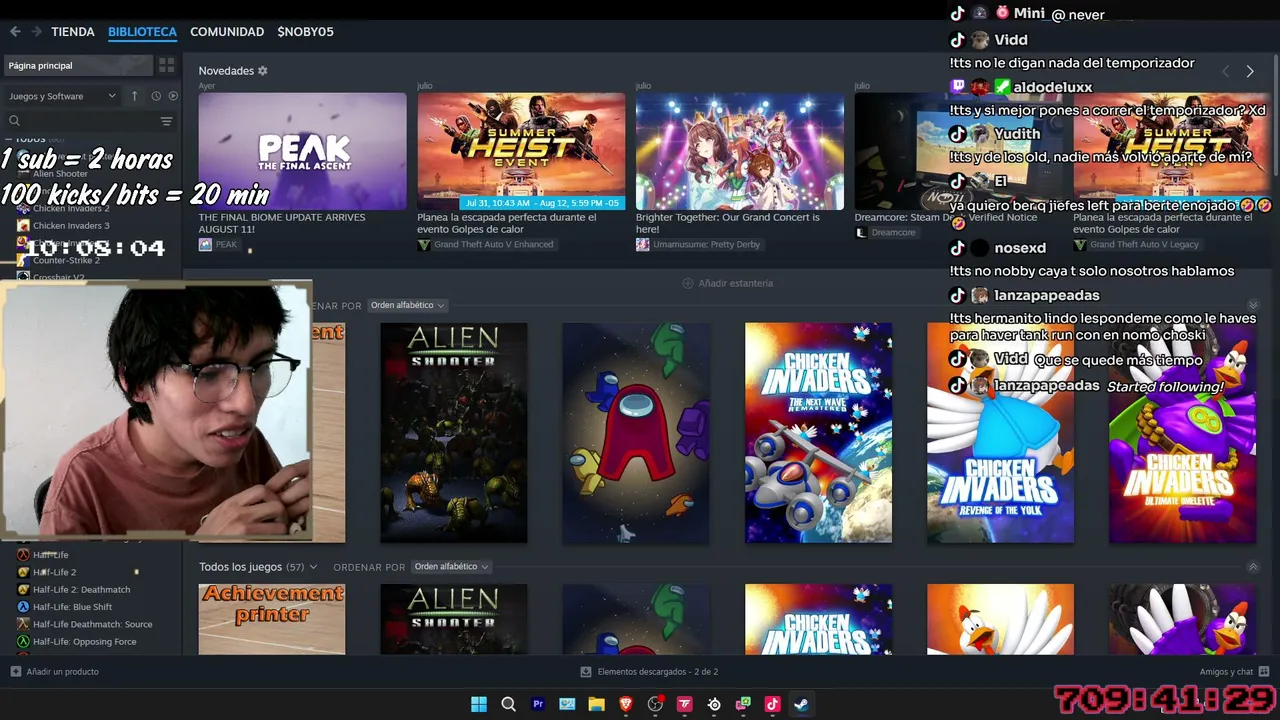Open SteelSeries app from the taskbar
This screenshot has height=720, width=1280.
pyautogui.click(x=714, y=704)
